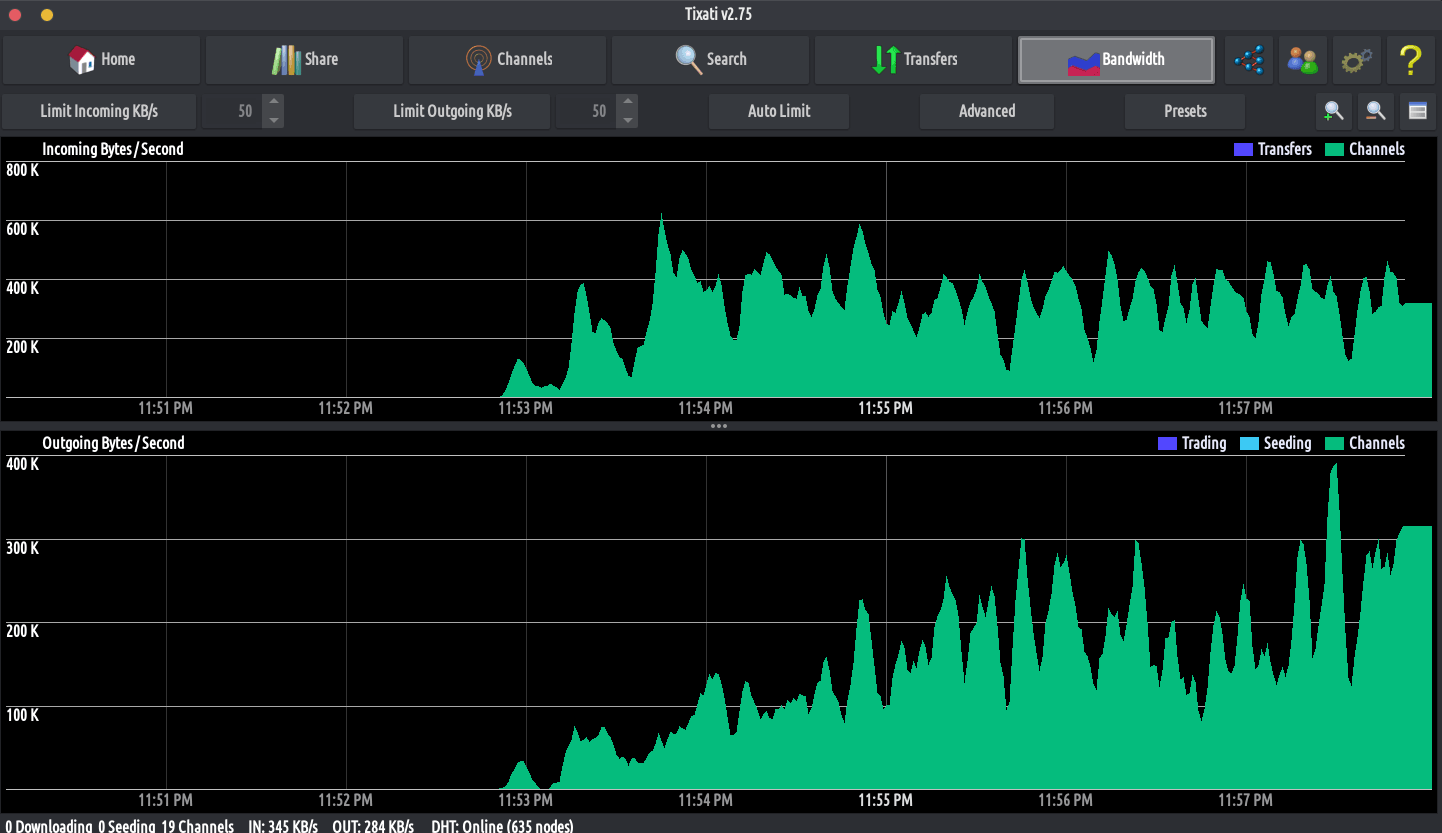The image size is (1442, 833).
Task: Click the yellow minimize window button
Action: point(47,15)
